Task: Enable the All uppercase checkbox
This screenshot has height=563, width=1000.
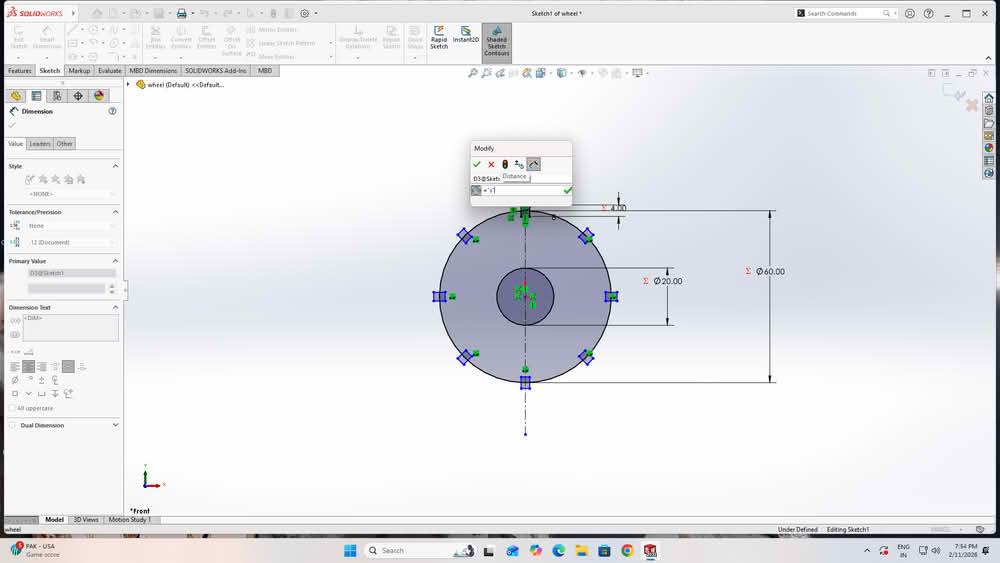Action: (x=12, y=408)
